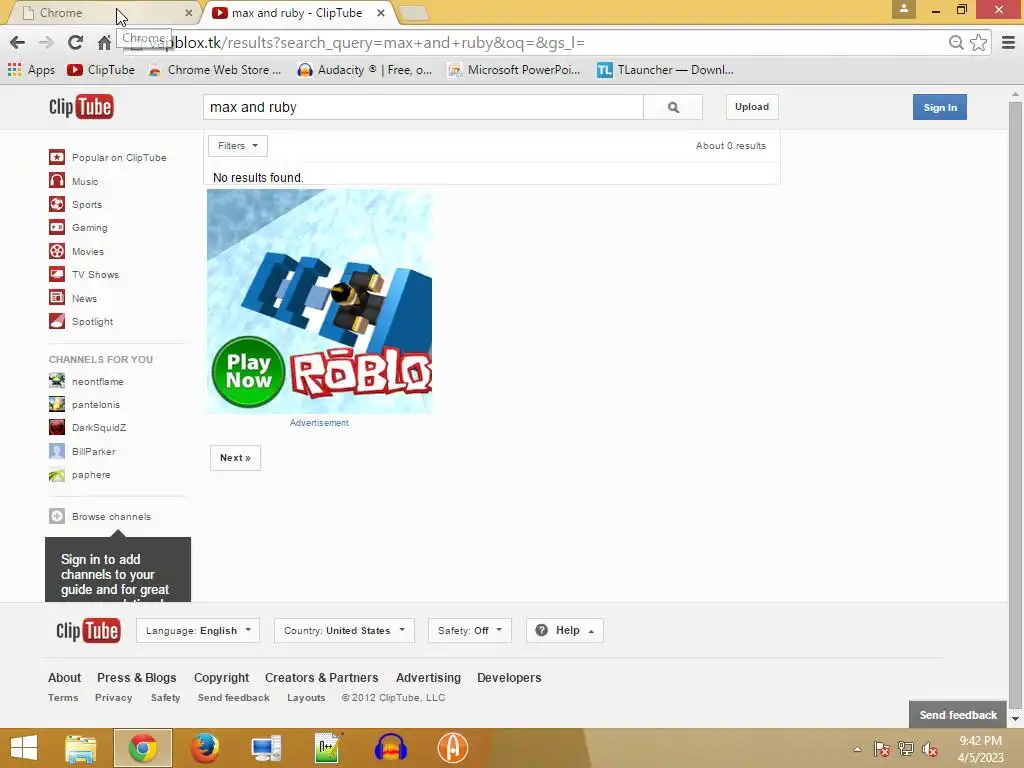The width and height of the screenshot is (1024, 768).
Task: Select the Movies reel icon
Action: click(57, 251)
